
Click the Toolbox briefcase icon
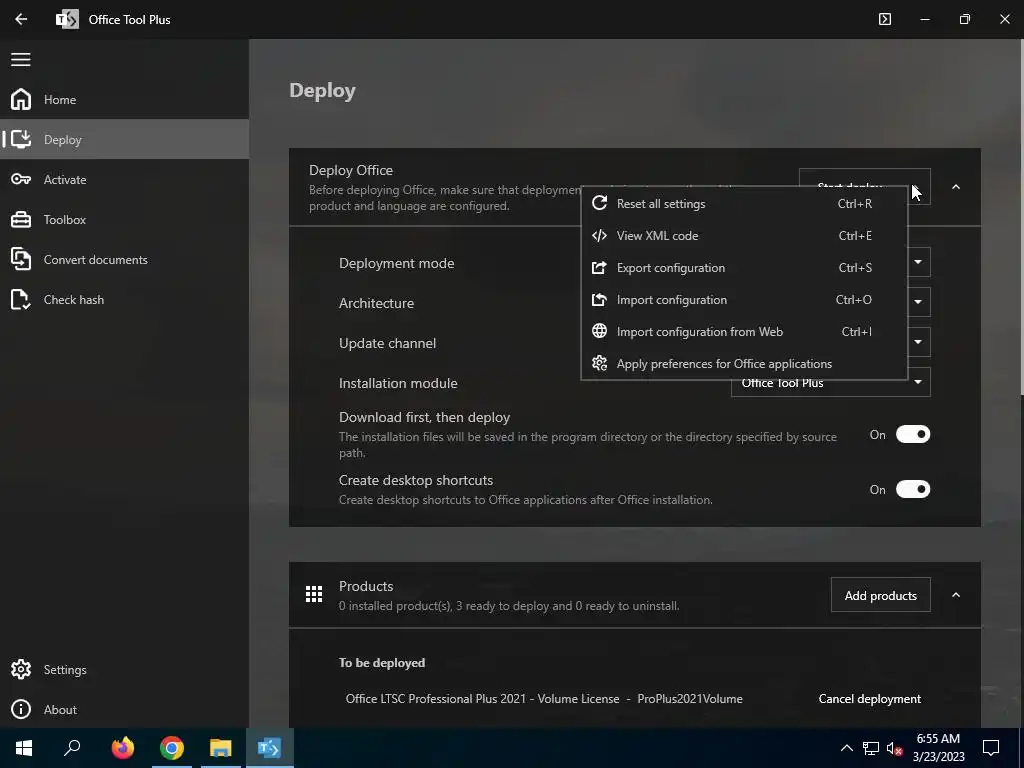21,219
